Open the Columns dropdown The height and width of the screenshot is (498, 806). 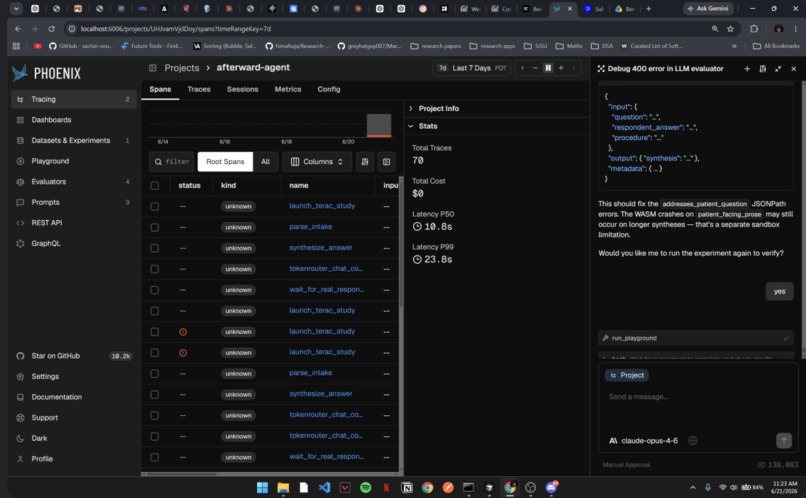pyautogui.click(x=317, y=161)
